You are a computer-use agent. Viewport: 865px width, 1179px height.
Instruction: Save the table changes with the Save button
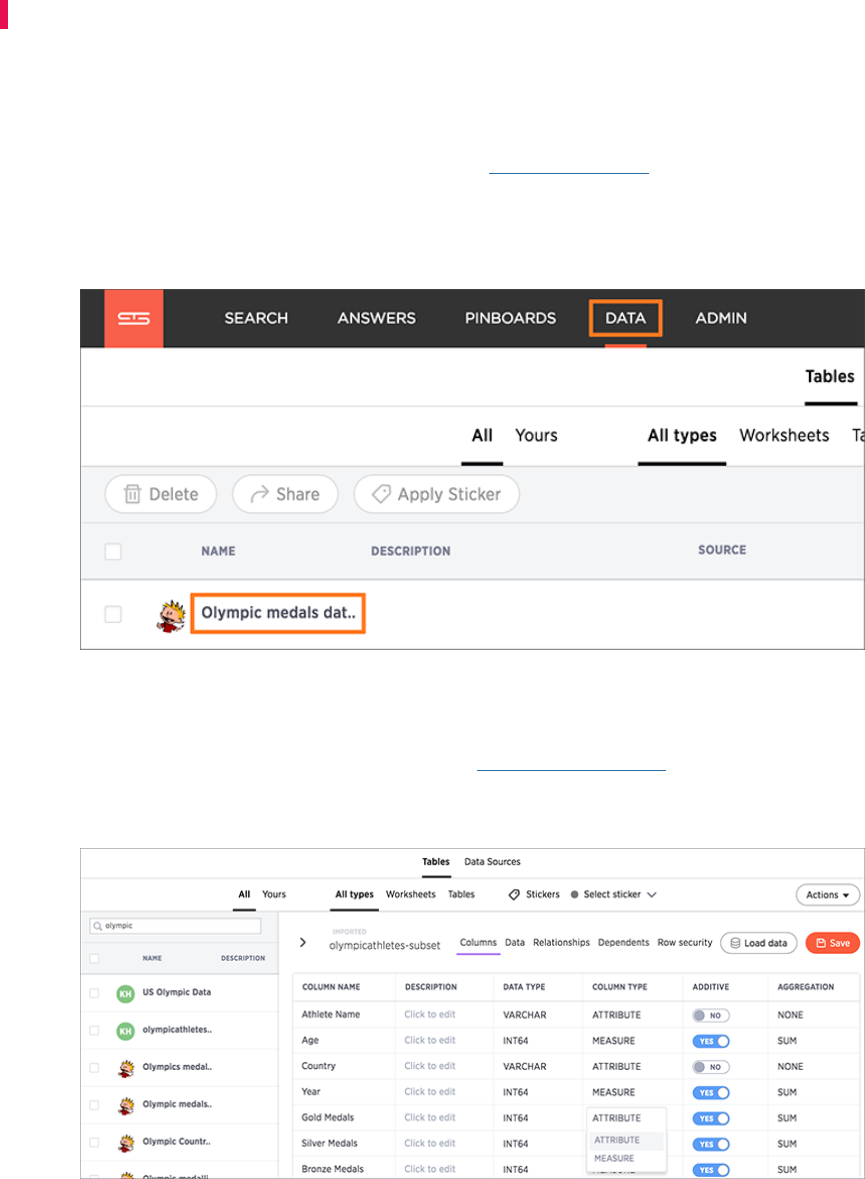[833, 943]
